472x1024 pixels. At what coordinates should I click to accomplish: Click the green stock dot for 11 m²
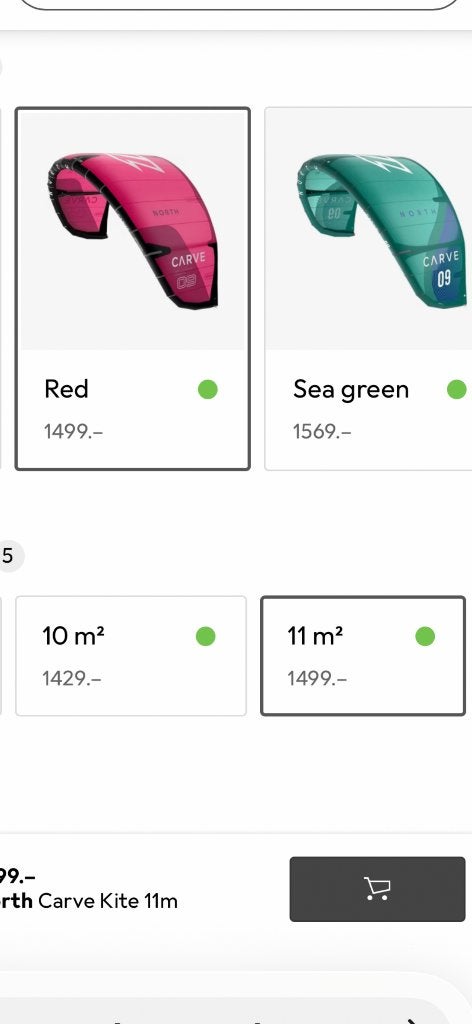coord(425,636)
